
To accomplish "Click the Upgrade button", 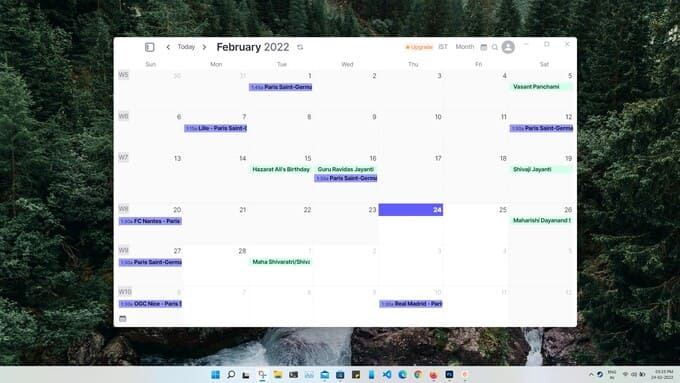I will 418,47.
